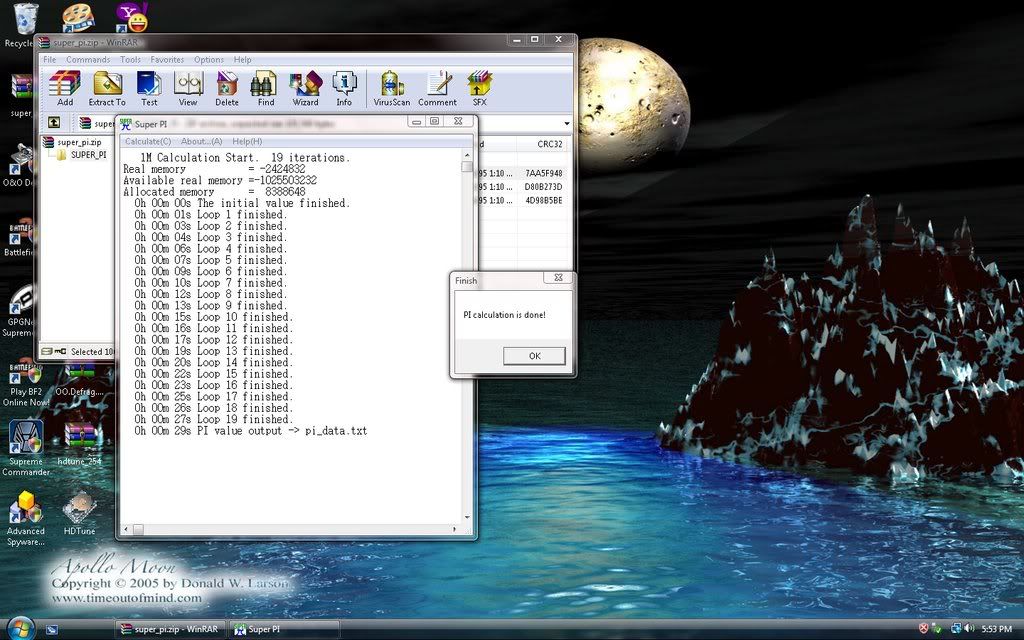1024x640 pixels.
Task: Click the red security alert tray icon
Action: 923,629
